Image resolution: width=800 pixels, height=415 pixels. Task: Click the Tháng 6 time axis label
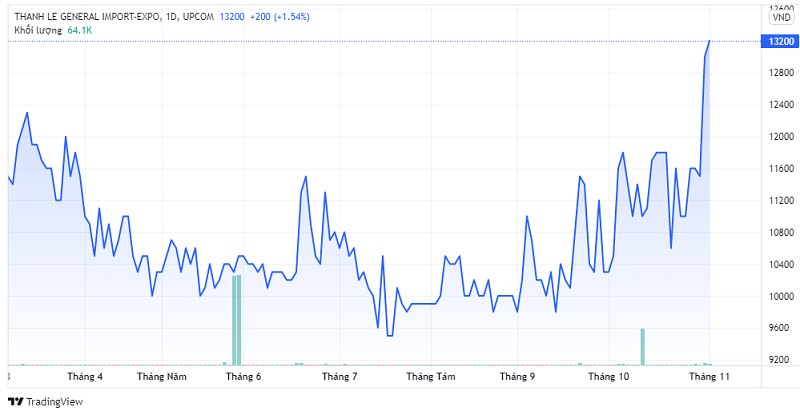(243, 377)
